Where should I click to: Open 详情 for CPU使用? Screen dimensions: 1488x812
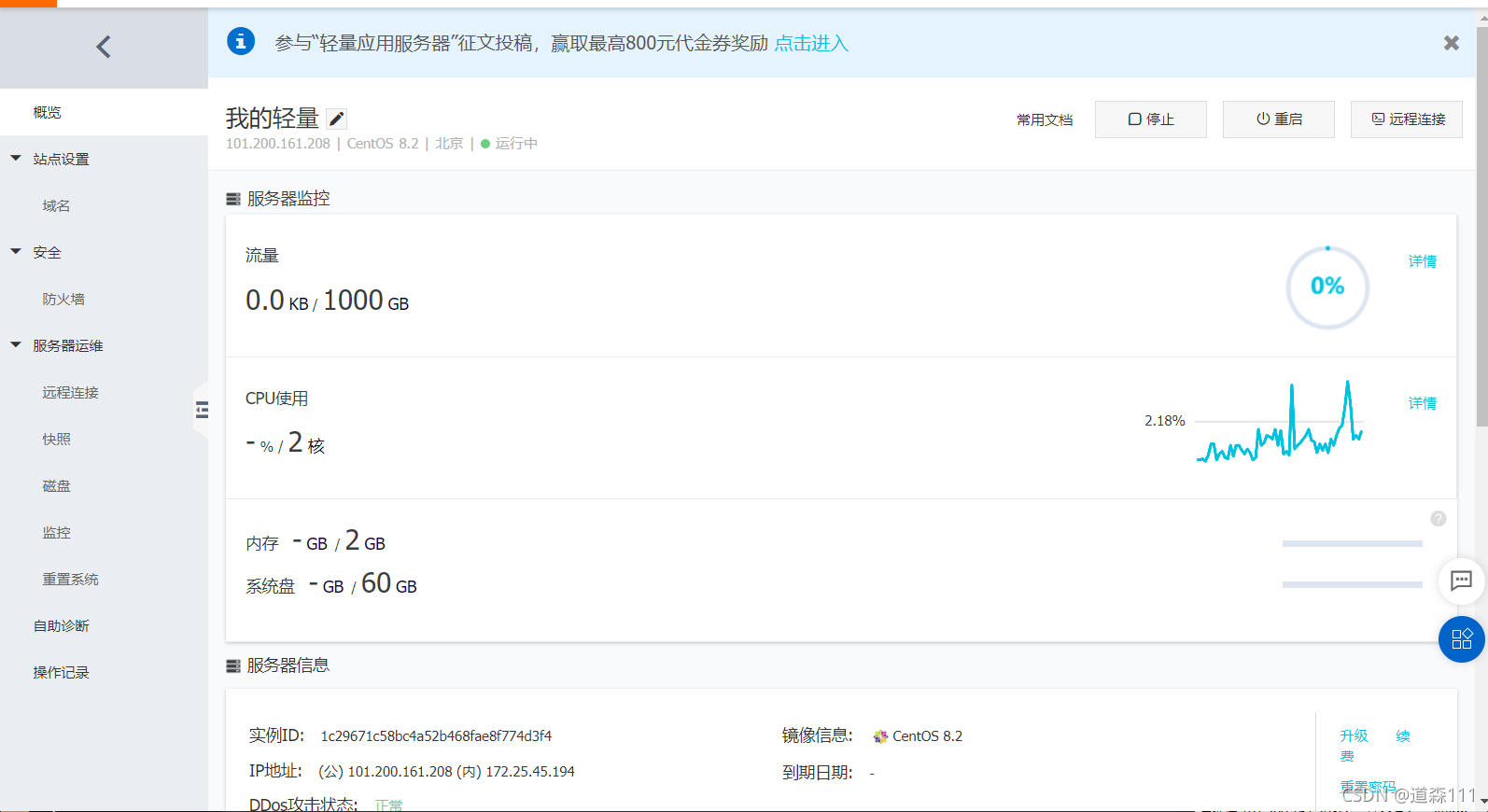(x=1423, y=403)
